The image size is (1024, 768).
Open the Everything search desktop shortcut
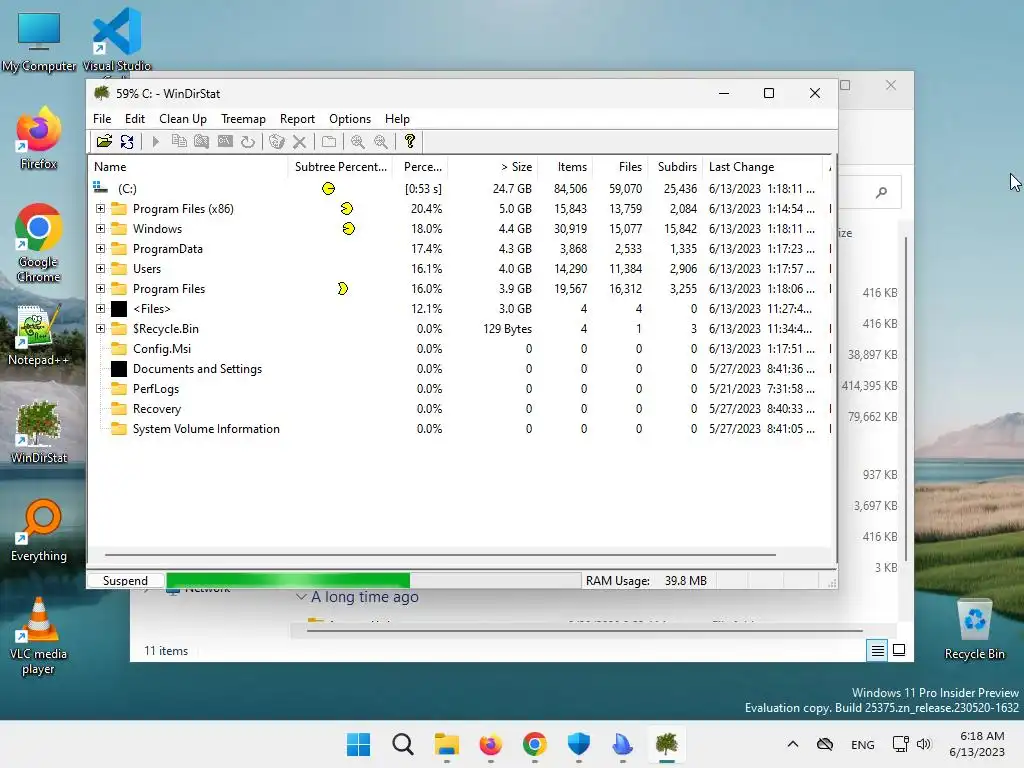(39, 530)
